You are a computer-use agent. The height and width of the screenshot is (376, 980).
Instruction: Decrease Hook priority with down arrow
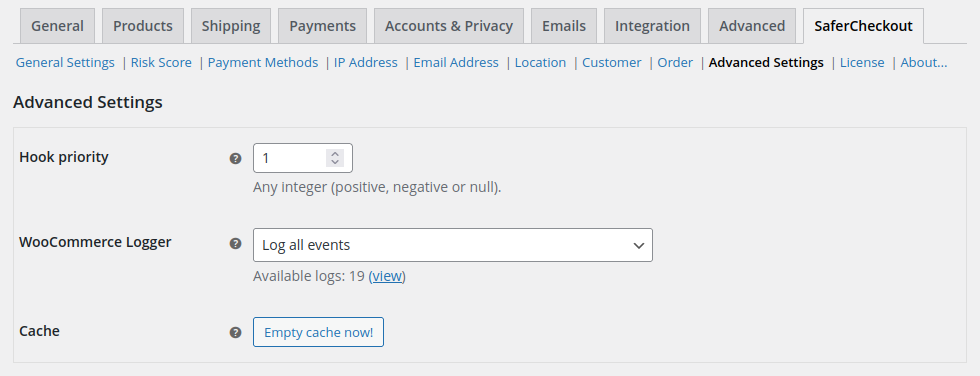click(335, 162)
